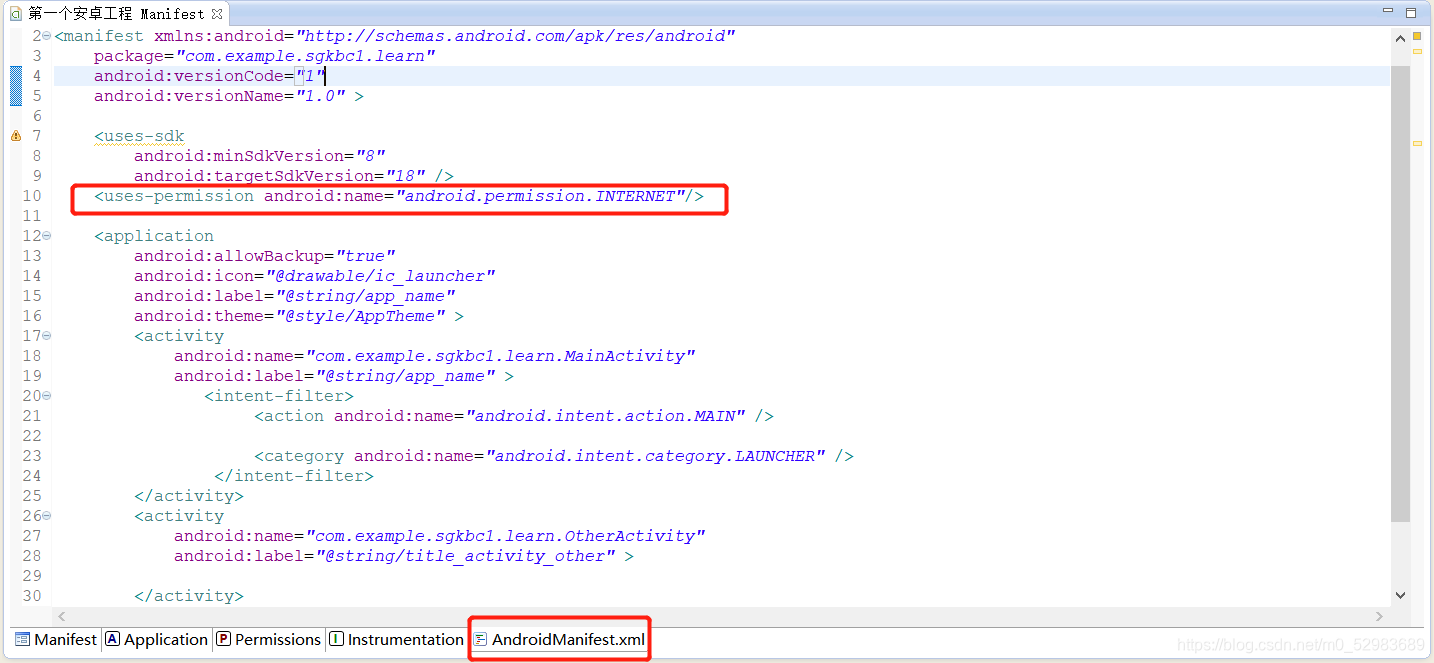The height and width of the screenshot is (663, 1434).
Task: Click line number 10 in the gutter
Action: click(31, 196)
